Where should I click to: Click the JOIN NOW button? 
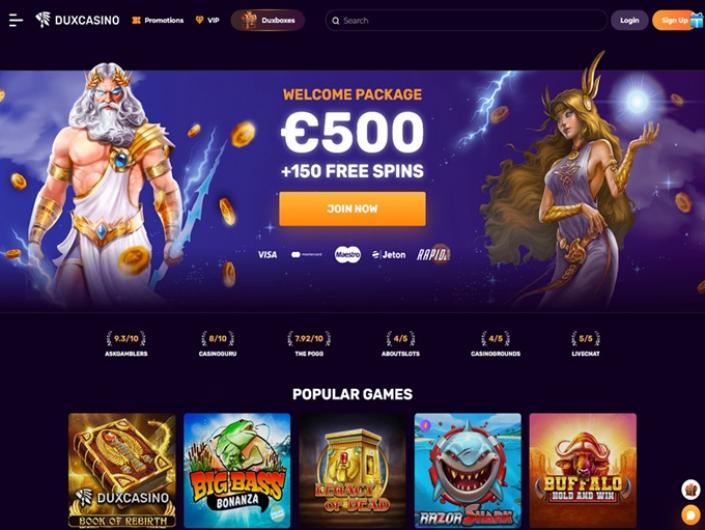point(352,209)
